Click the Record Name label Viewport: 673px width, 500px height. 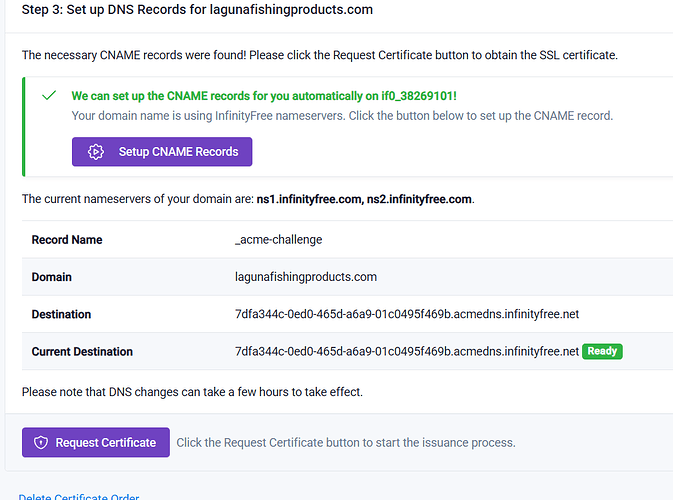click(x=67, y=239)
